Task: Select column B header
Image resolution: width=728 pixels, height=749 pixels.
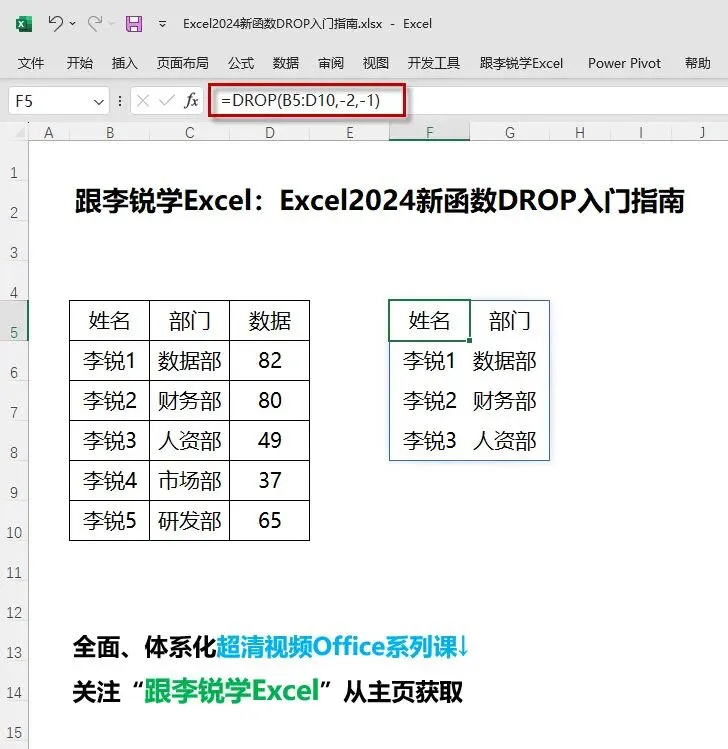Action: (110, 132)
